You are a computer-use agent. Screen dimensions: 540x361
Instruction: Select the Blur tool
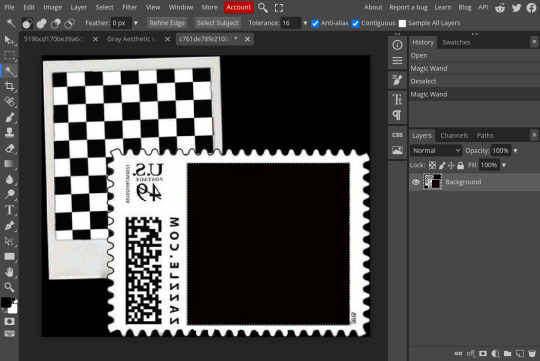click(x=9, y=179)
